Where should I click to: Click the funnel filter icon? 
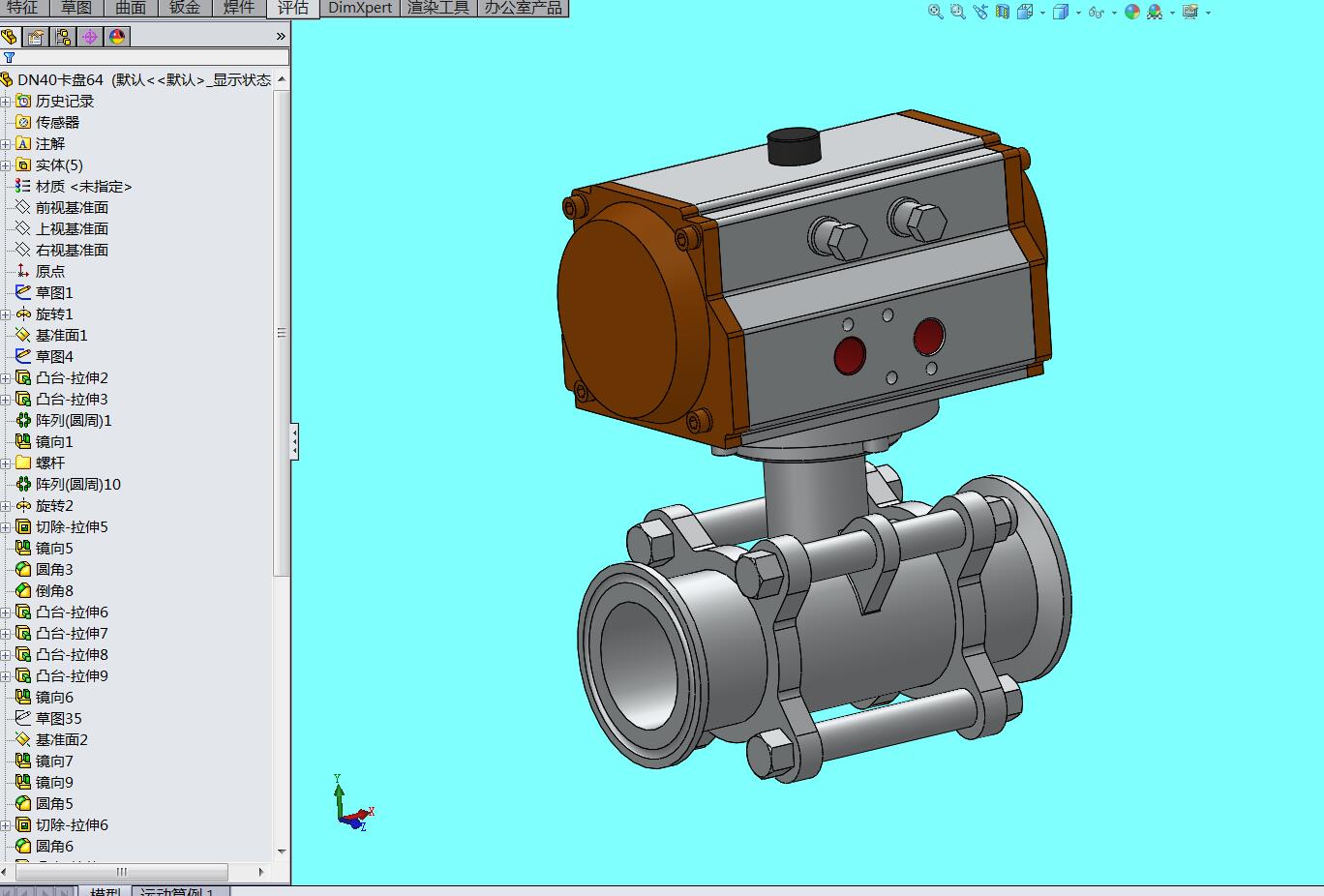click(9, 58)
